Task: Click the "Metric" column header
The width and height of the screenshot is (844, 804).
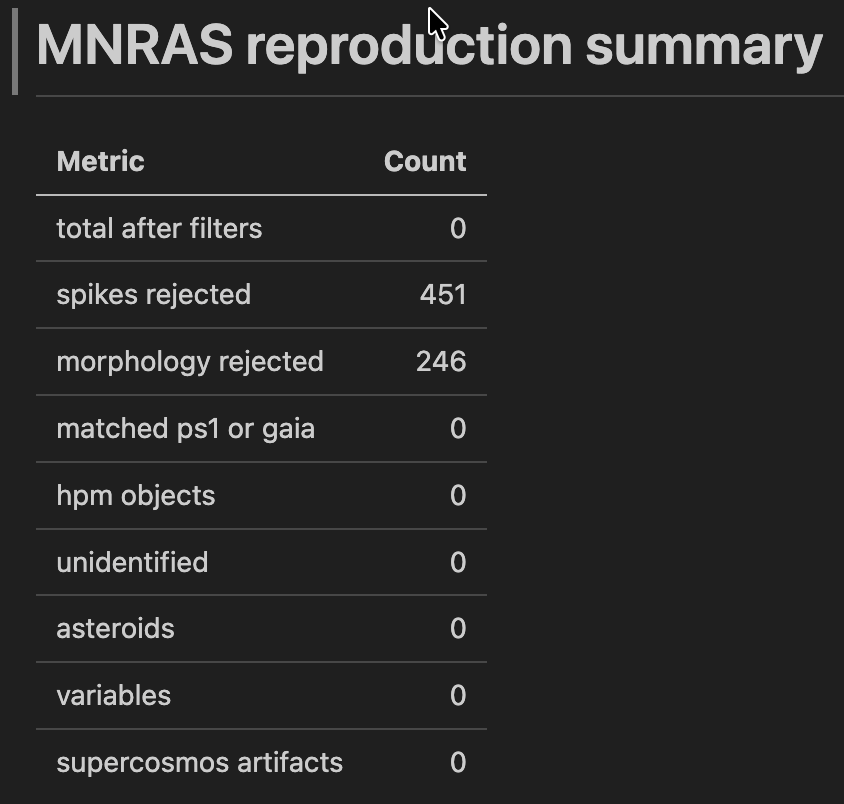Action: pyautogui.click(x=100, y=161)
